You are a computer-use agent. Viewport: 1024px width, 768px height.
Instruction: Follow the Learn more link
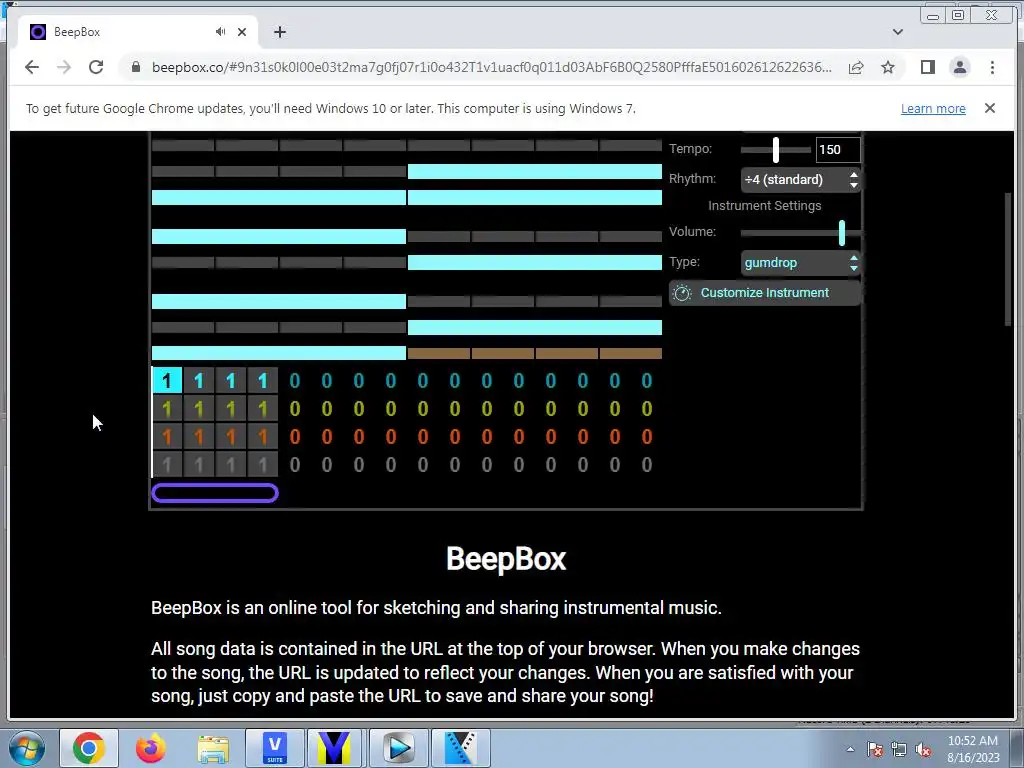point(933,108)
